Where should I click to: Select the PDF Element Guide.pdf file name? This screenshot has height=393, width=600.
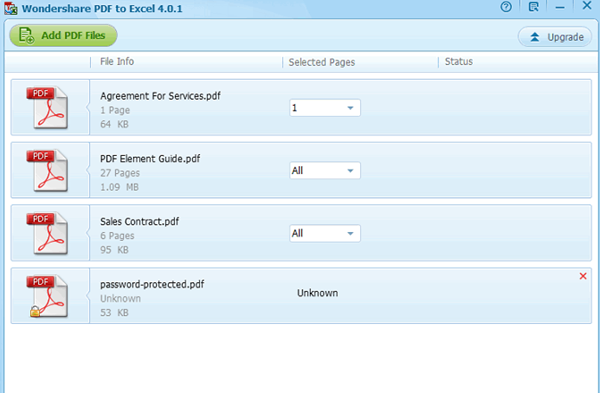[150, 159]
